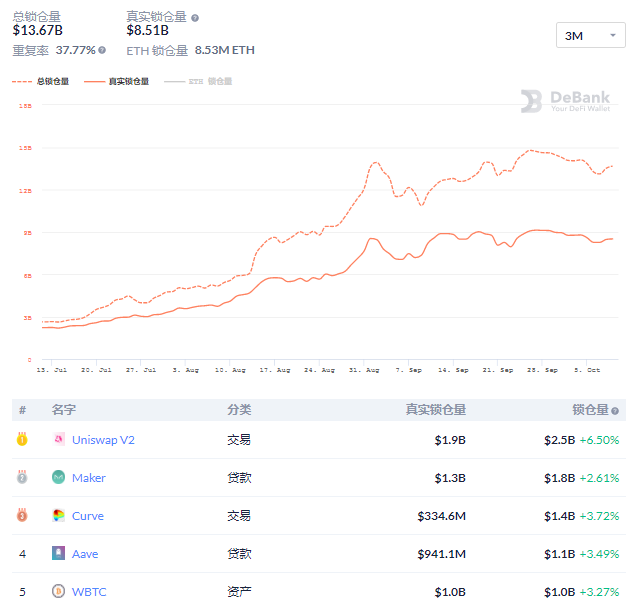
Task: Toggle the 总锁仓量 dashed legend series
Action: [x=41, y=81]
